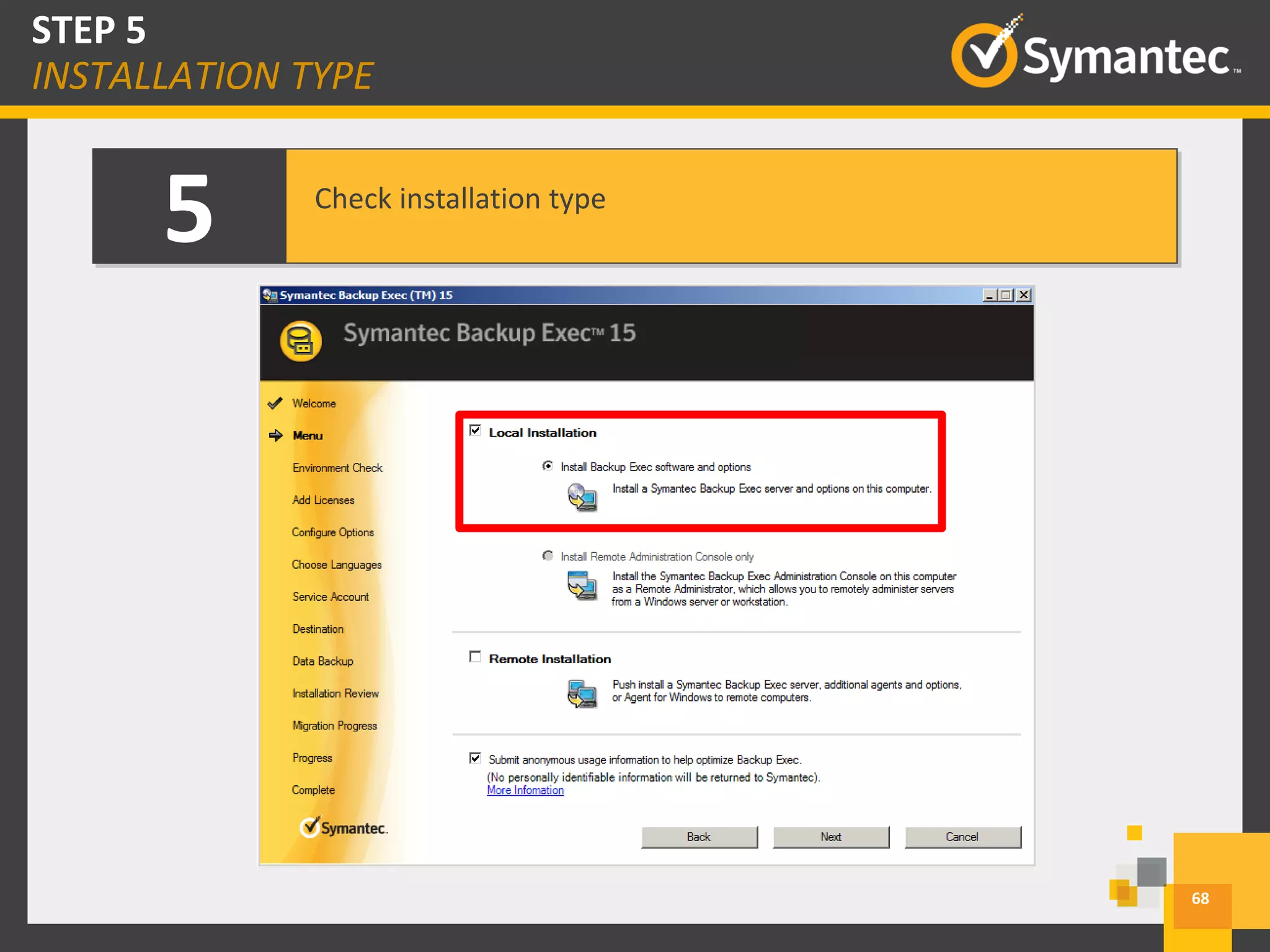The image size is (1270, 952).
Task: Click the Remote Administration Console icon
Action: pyautogui.click(x=582, y=586)
